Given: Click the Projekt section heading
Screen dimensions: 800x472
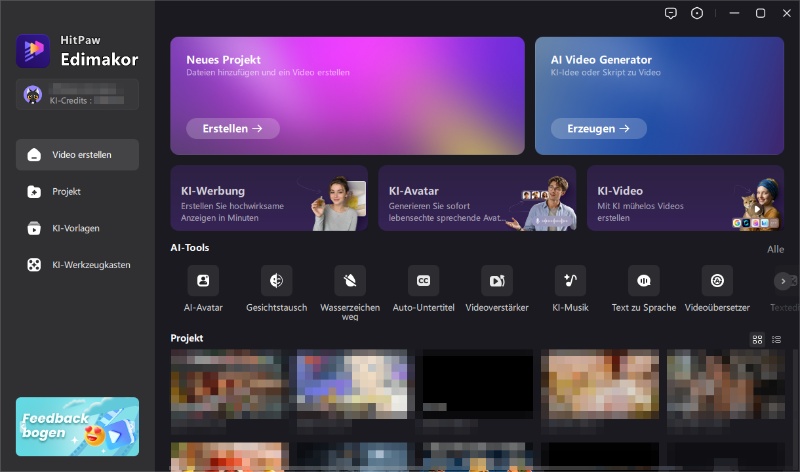Looking at the screenshot, I should pyautogui.click(x=187, y=338).
